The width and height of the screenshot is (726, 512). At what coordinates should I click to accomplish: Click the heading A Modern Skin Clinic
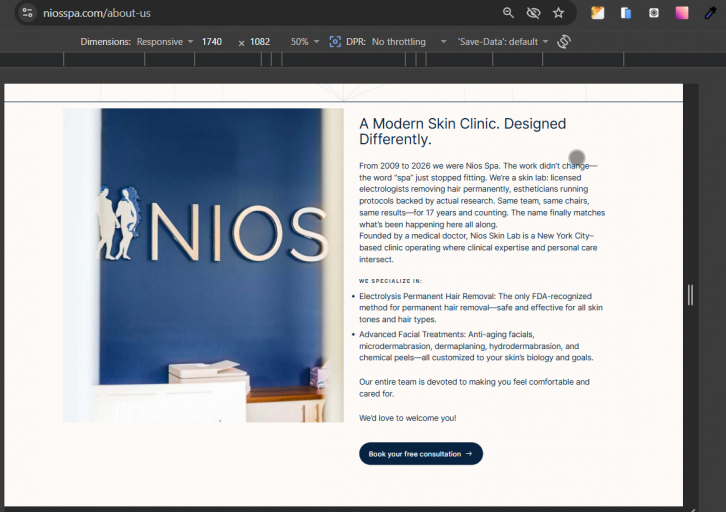463,131
